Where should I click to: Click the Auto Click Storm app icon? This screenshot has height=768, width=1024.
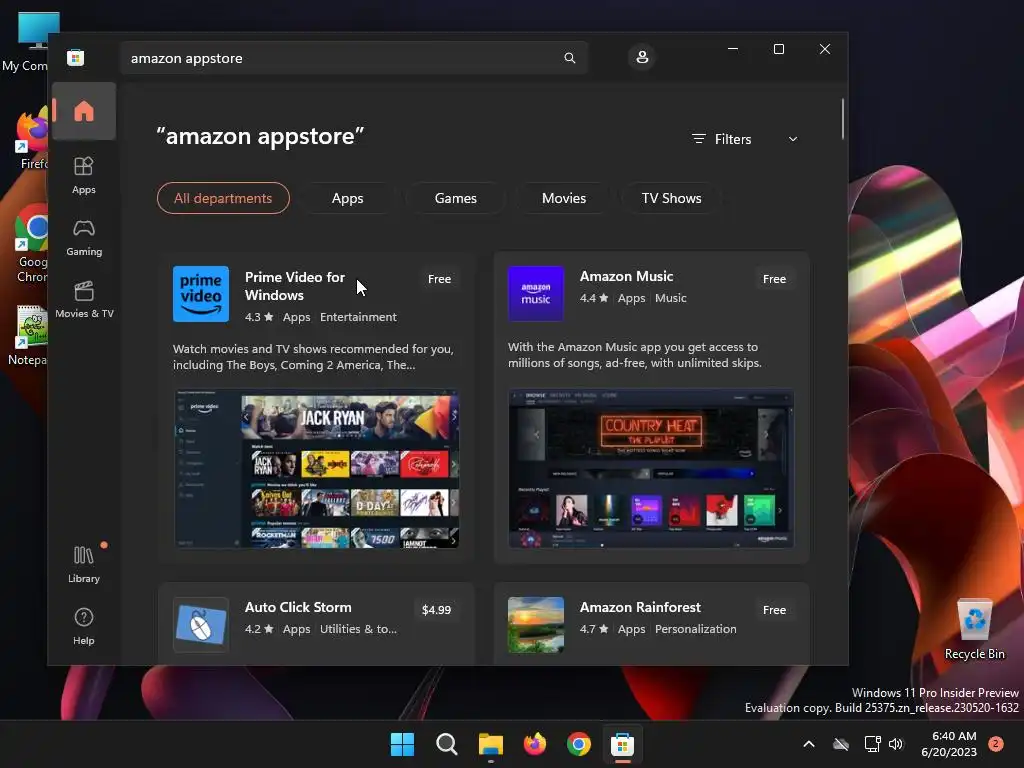(x=201, y=625)
